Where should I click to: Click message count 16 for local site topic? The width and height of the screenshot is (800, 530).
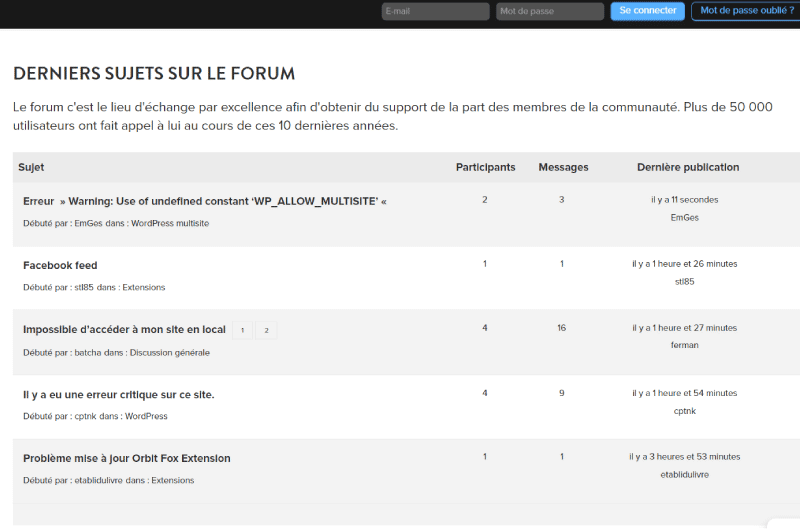coord(561,328)
